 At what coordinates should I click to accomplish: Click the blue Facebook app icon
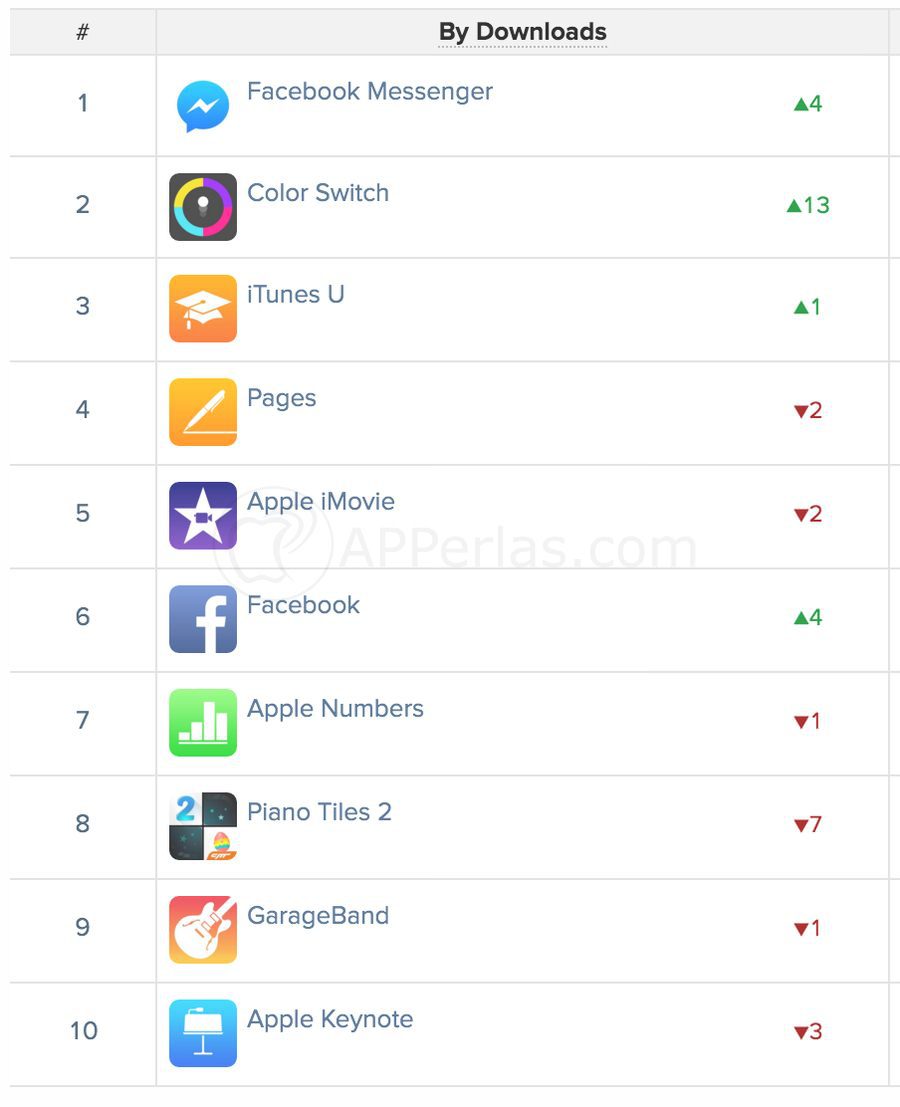tap(203, 619)
